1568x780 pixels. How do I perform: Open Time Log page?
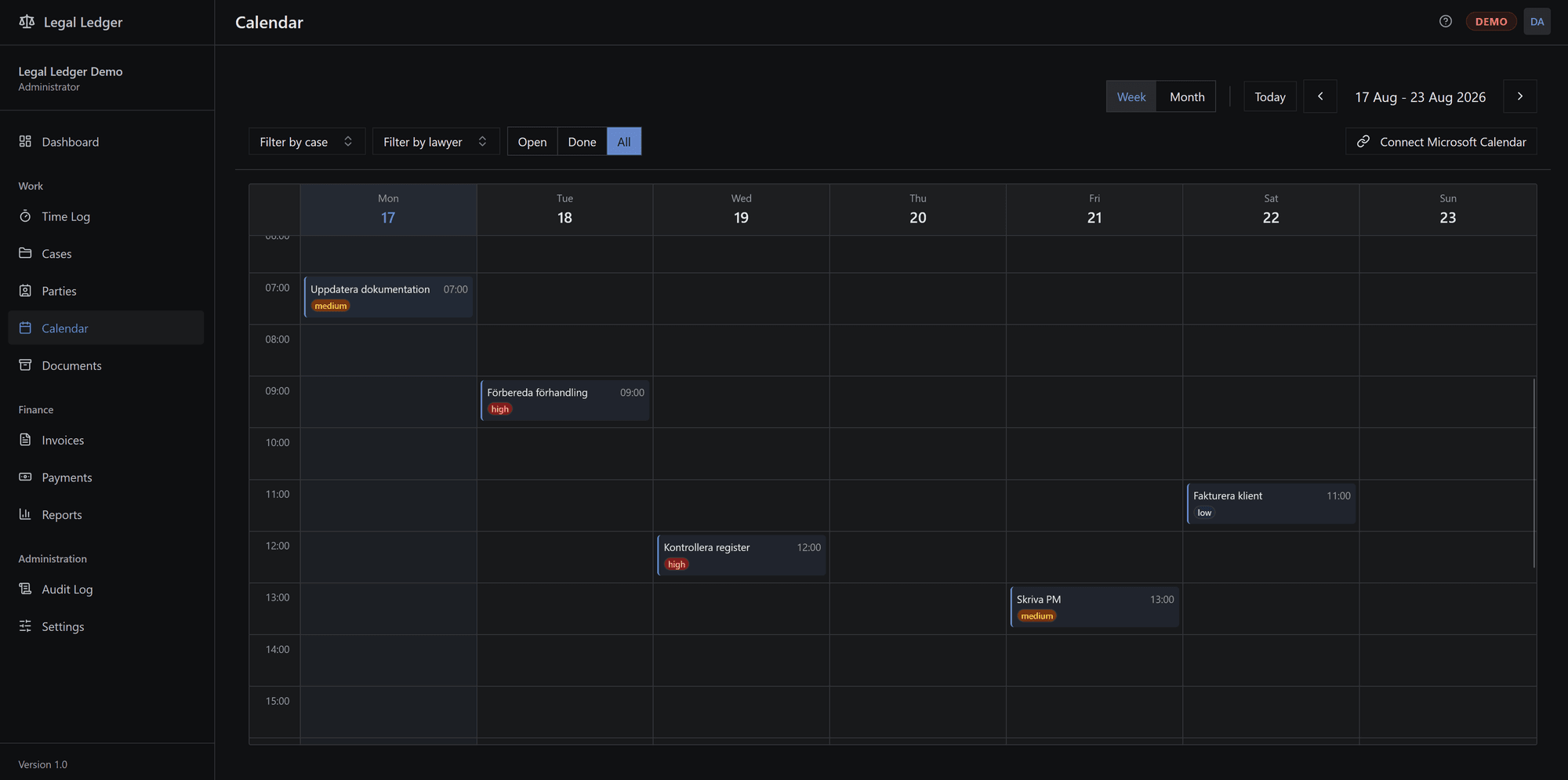[x=106, y=216]
